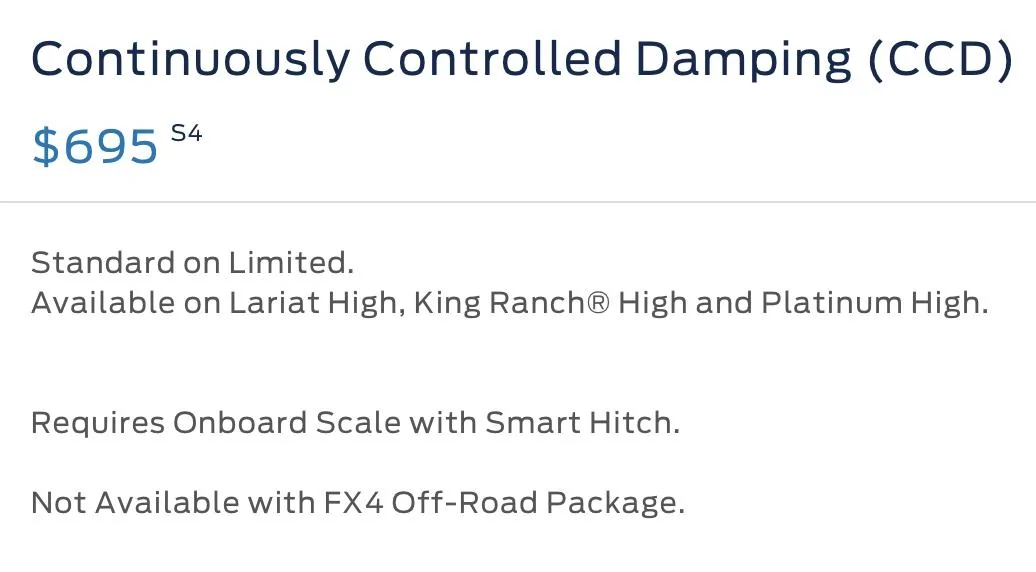Select the Continuously Controlled Damping heading
Viewport: 1036px width, 572px height.
(x=522, y=60)
